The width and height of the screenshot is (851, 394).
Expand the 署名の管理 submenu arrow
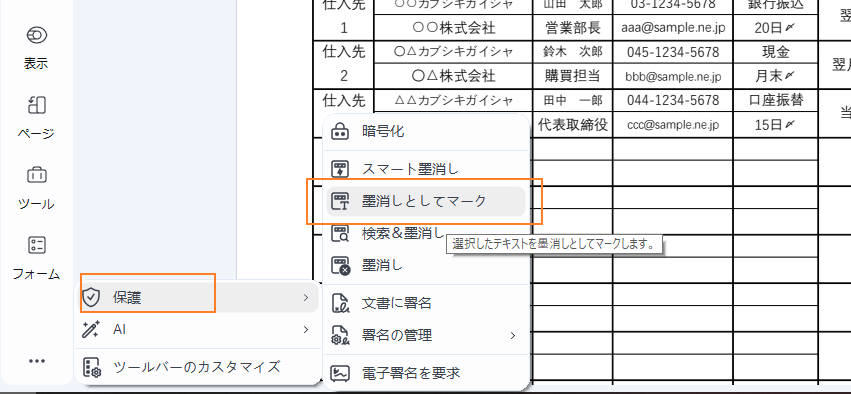[x=513, y=336]
